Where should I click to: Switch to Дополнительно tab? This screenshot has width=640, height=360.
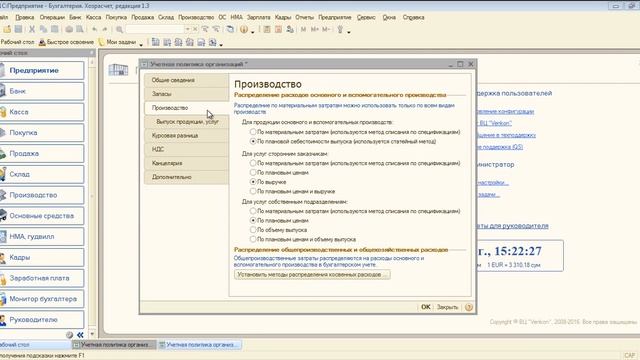pyautogui.click(x=186, y=177)
